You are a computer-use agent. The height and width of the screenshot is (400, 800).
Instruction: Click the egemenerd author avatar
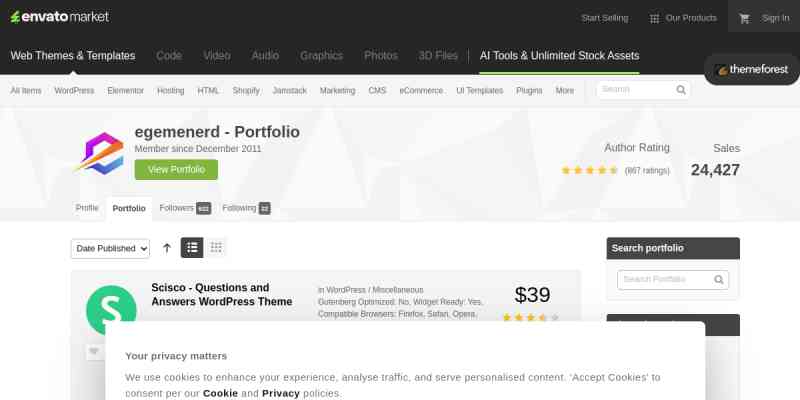[x=101, y=154]
